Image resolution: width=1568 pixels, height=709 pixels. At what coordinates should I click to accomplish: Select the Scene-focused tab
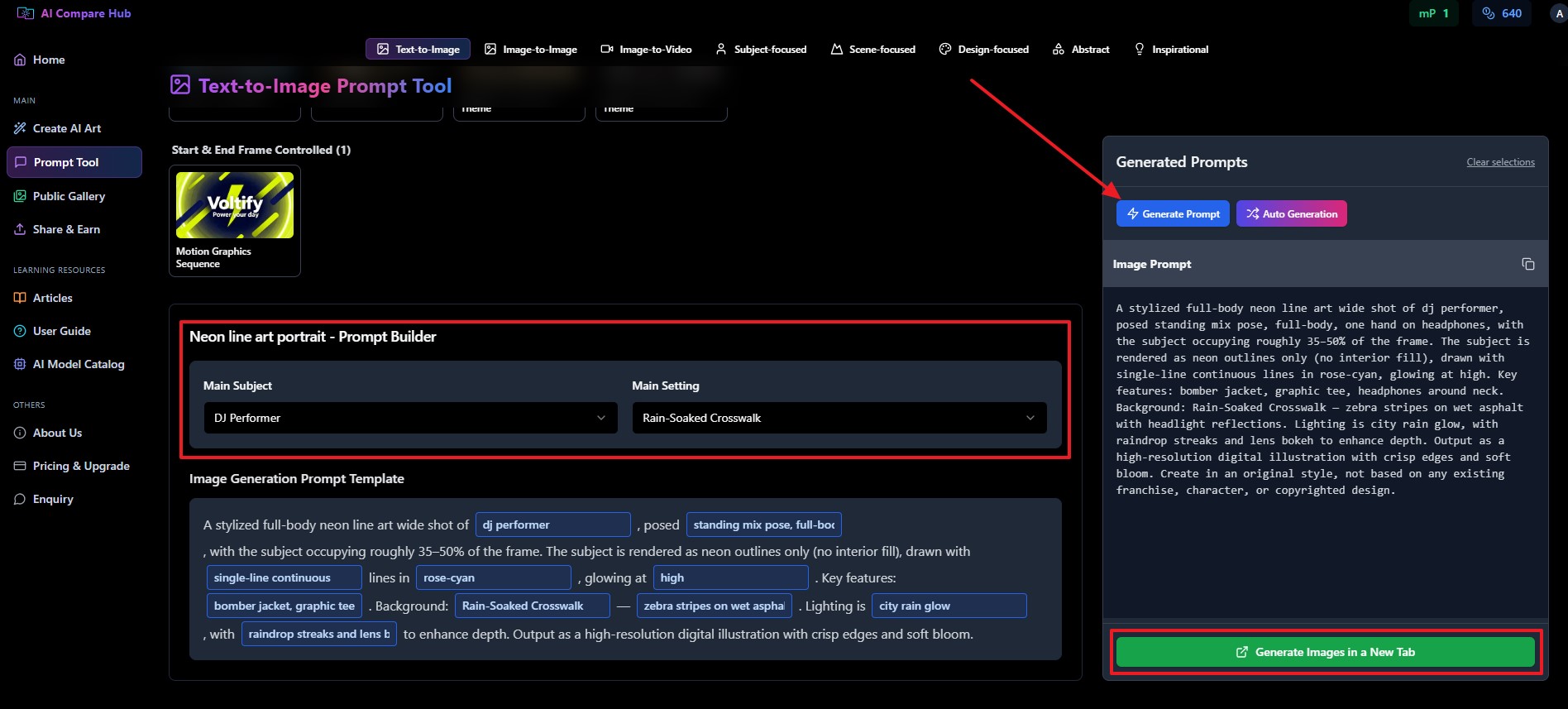pos(873,49)
